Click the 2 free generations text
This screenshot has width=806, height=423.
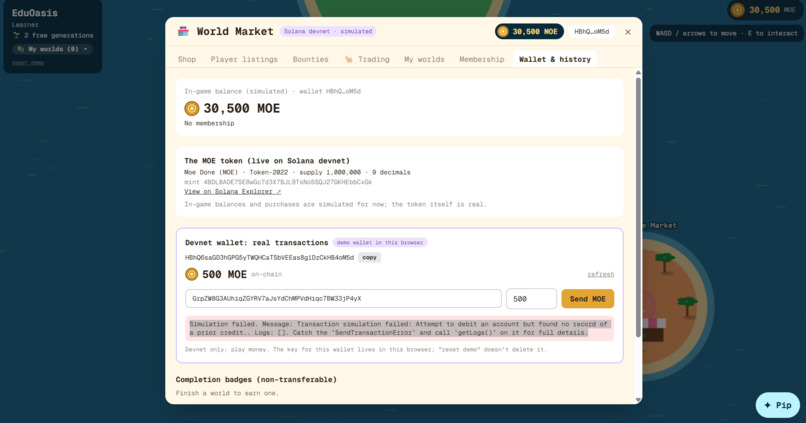tap(59, 35)
